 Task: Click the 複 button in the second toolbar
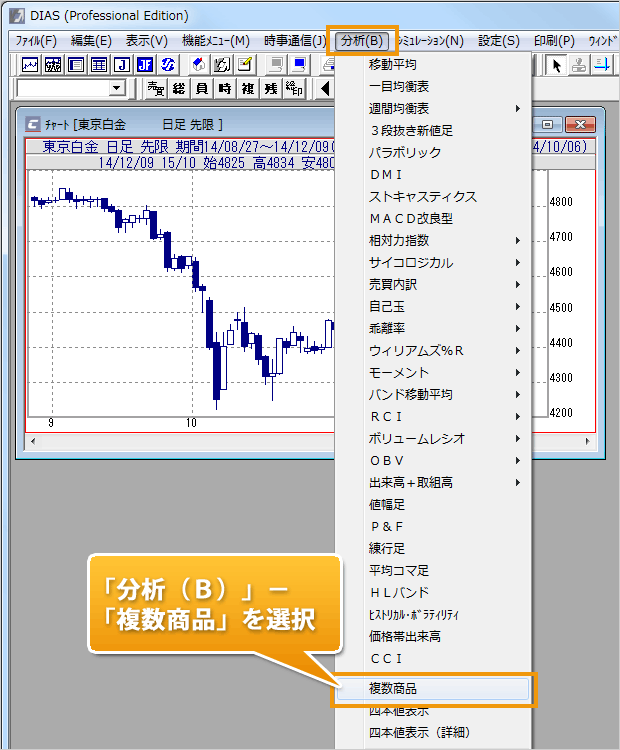pyautogui.click(x=247, y=89)
